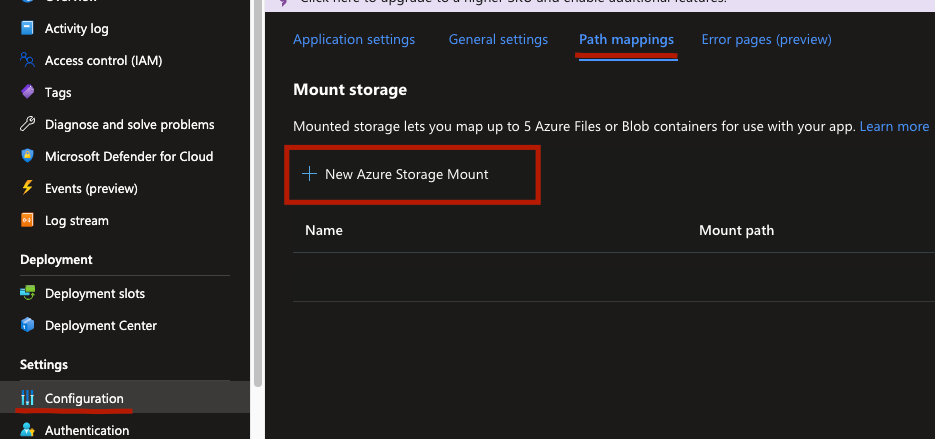This screenshot has width=935, height=439.
Task: Follow the Learn more link
Action: pyautogui.click(x=894, y=126)
